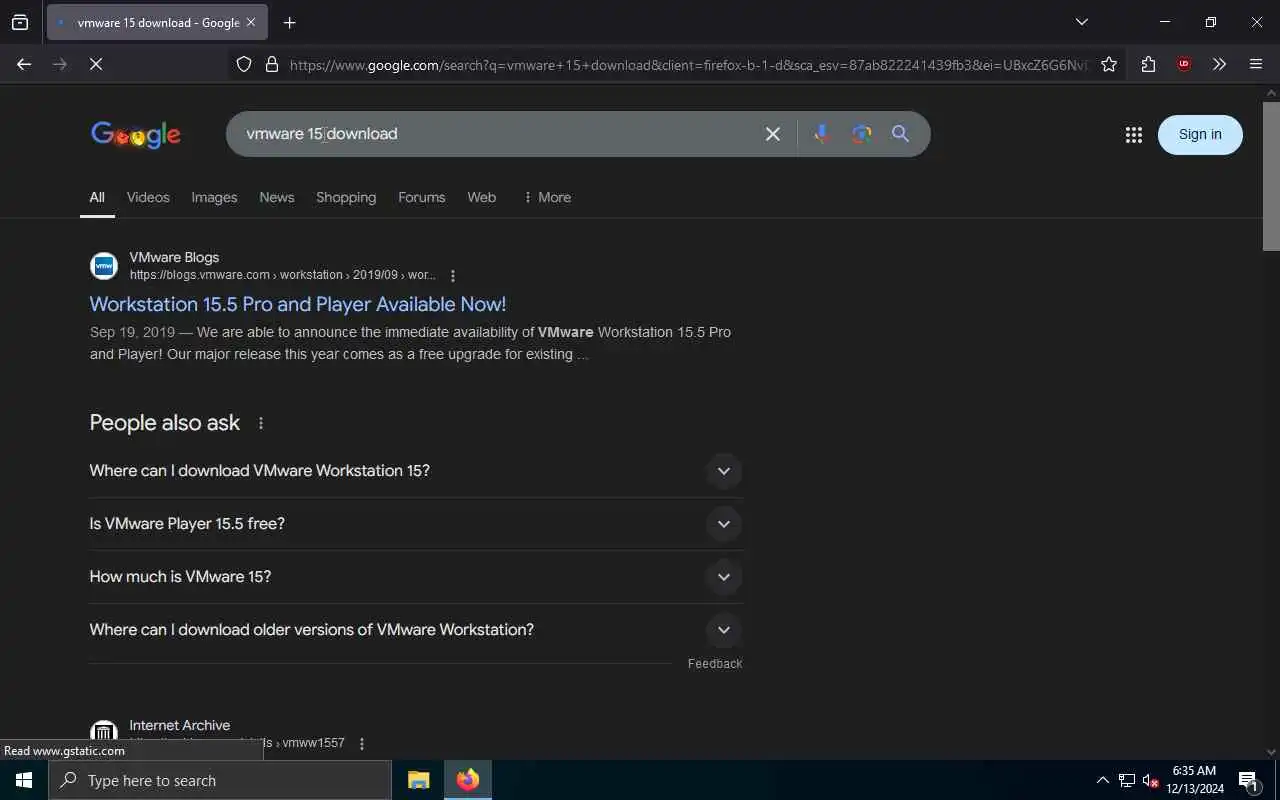Click the taskbar search box

(220, 780)
